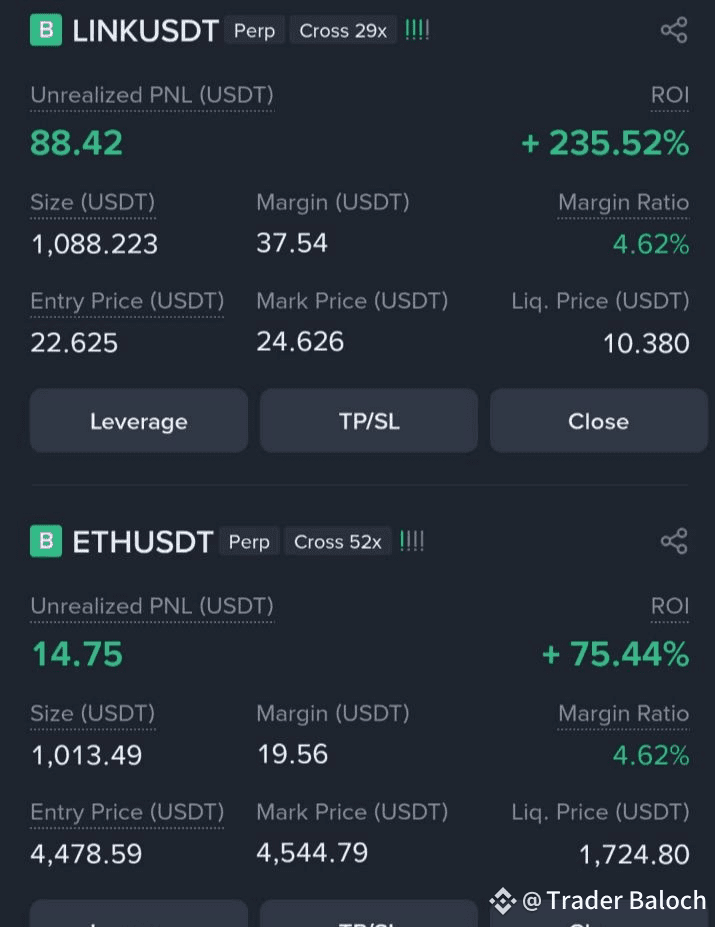The height and width of the screenshot is (927, 715).
Task: Close the LINKUSDT position
Action: (x=598, y=421)
